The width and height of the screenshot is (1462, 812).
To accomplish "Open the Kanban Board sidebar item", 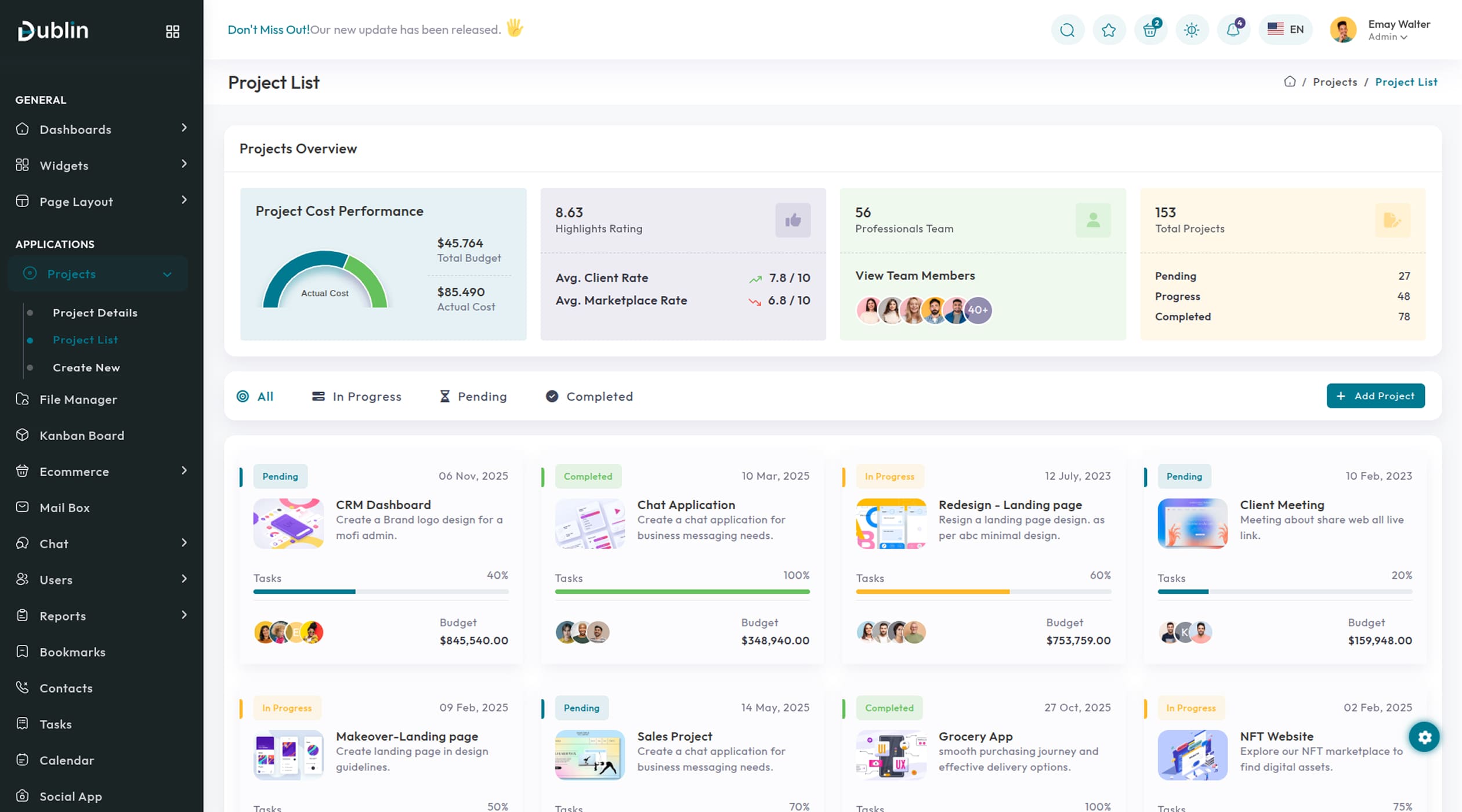I will (81, 436).
